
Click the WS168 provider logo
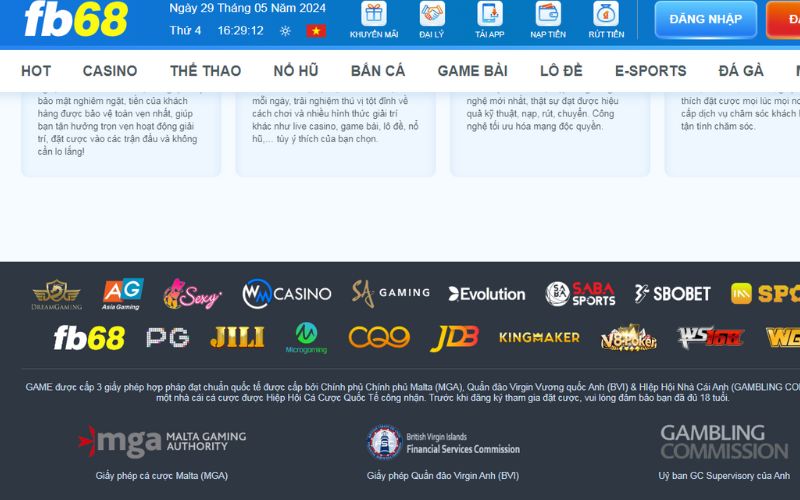710,338
